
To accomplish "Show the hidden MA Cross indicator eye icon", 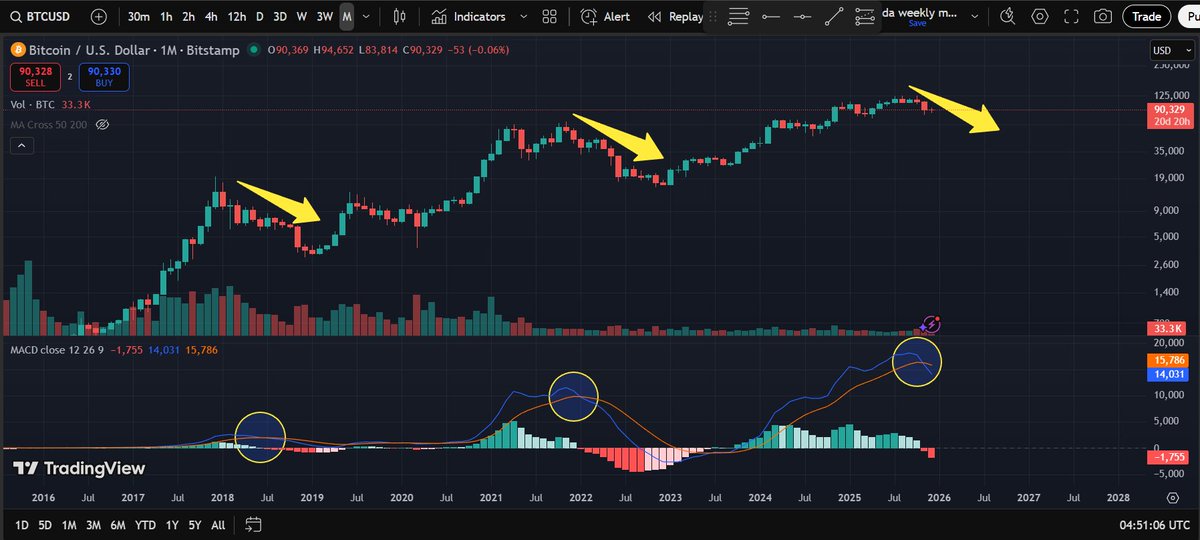I will (x=101, y=125).
